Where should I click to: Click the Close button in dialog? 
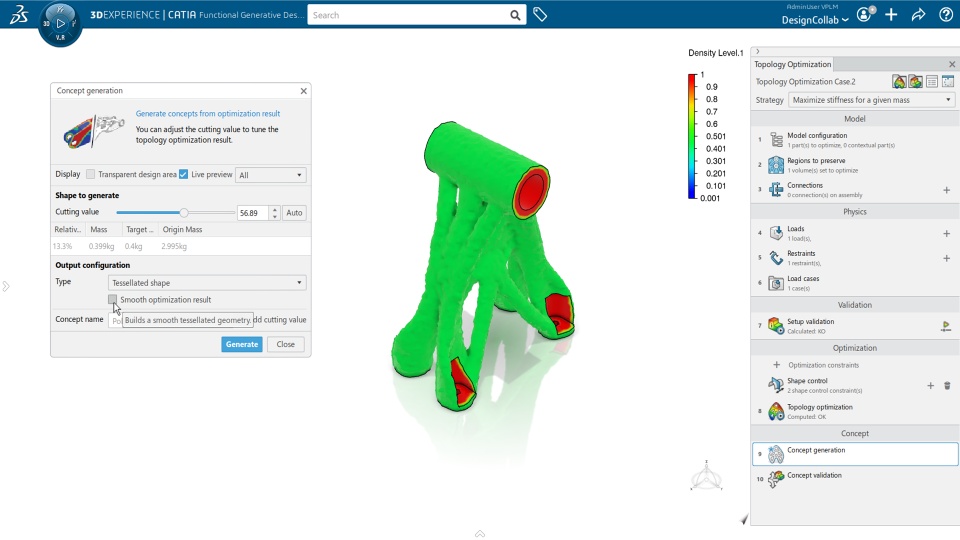(285, 344)
